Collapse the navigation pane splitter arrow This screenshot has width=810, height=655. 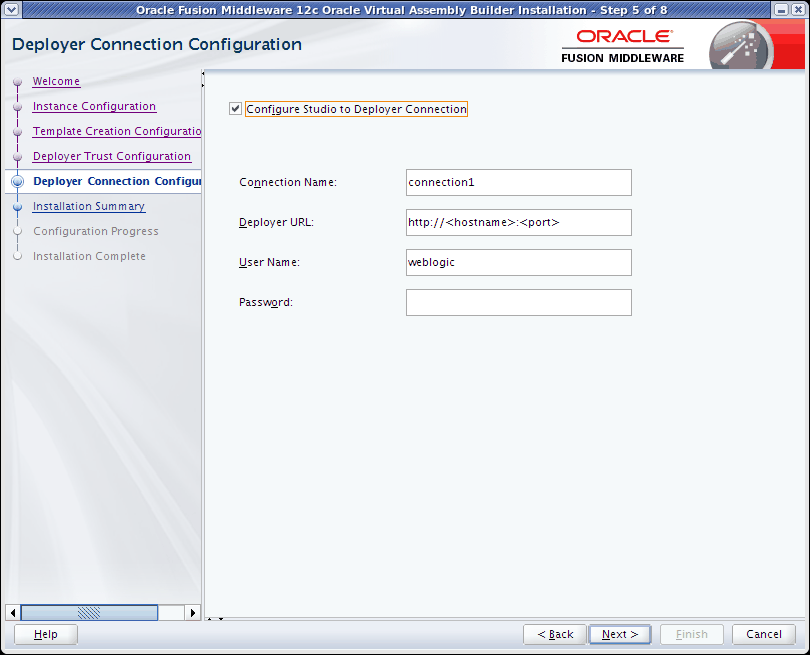click(x=203, y=73)
